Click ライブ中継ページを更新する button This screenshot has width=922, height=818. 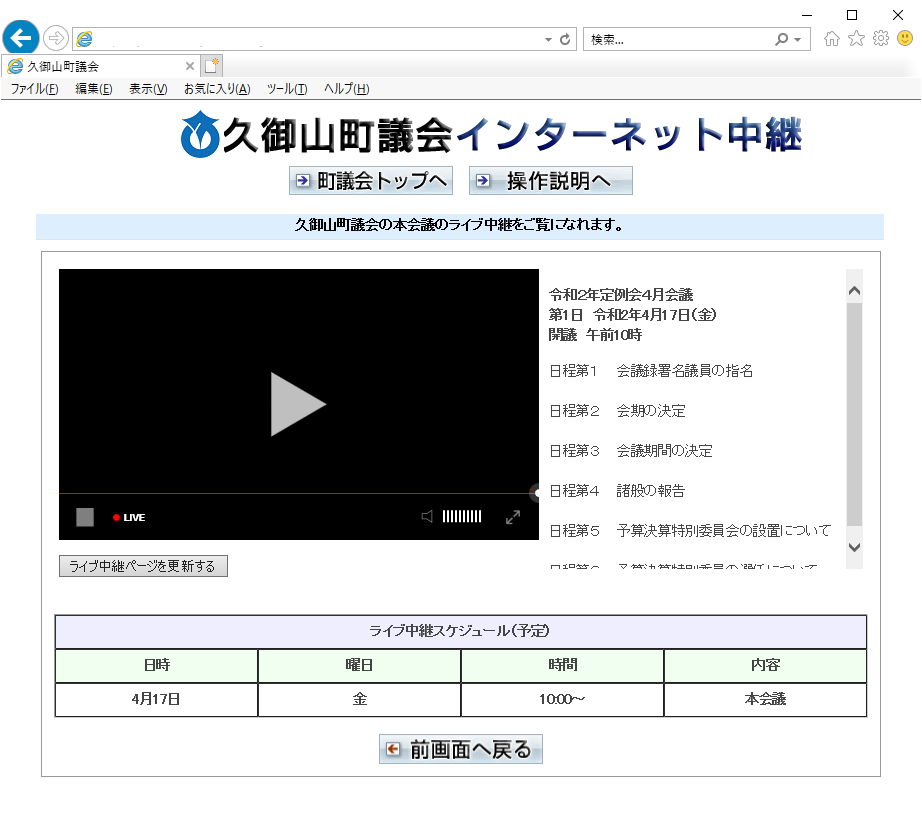[x=143, y=566]
